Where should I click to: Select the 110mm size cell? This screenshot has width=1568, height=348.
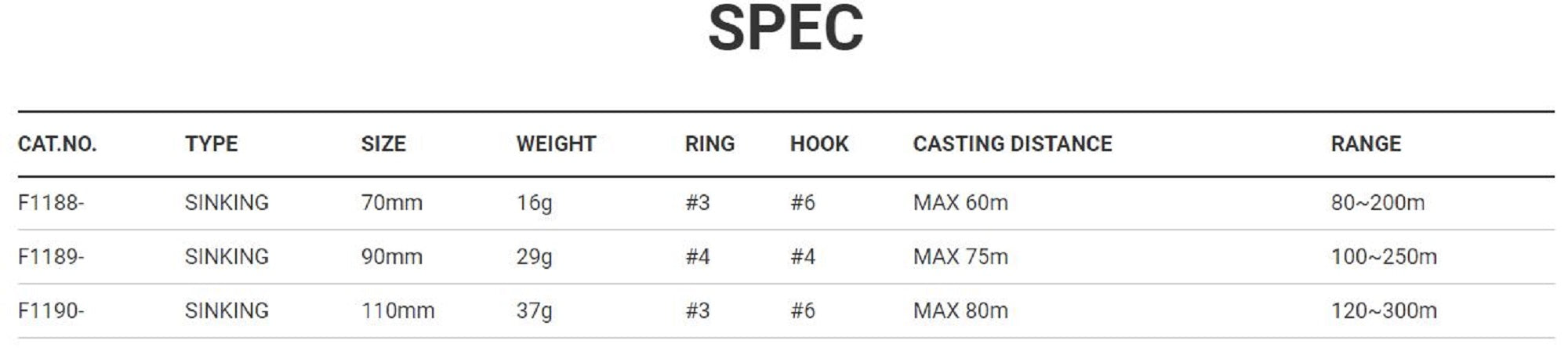pyautogui.click(x=397, y=311)
